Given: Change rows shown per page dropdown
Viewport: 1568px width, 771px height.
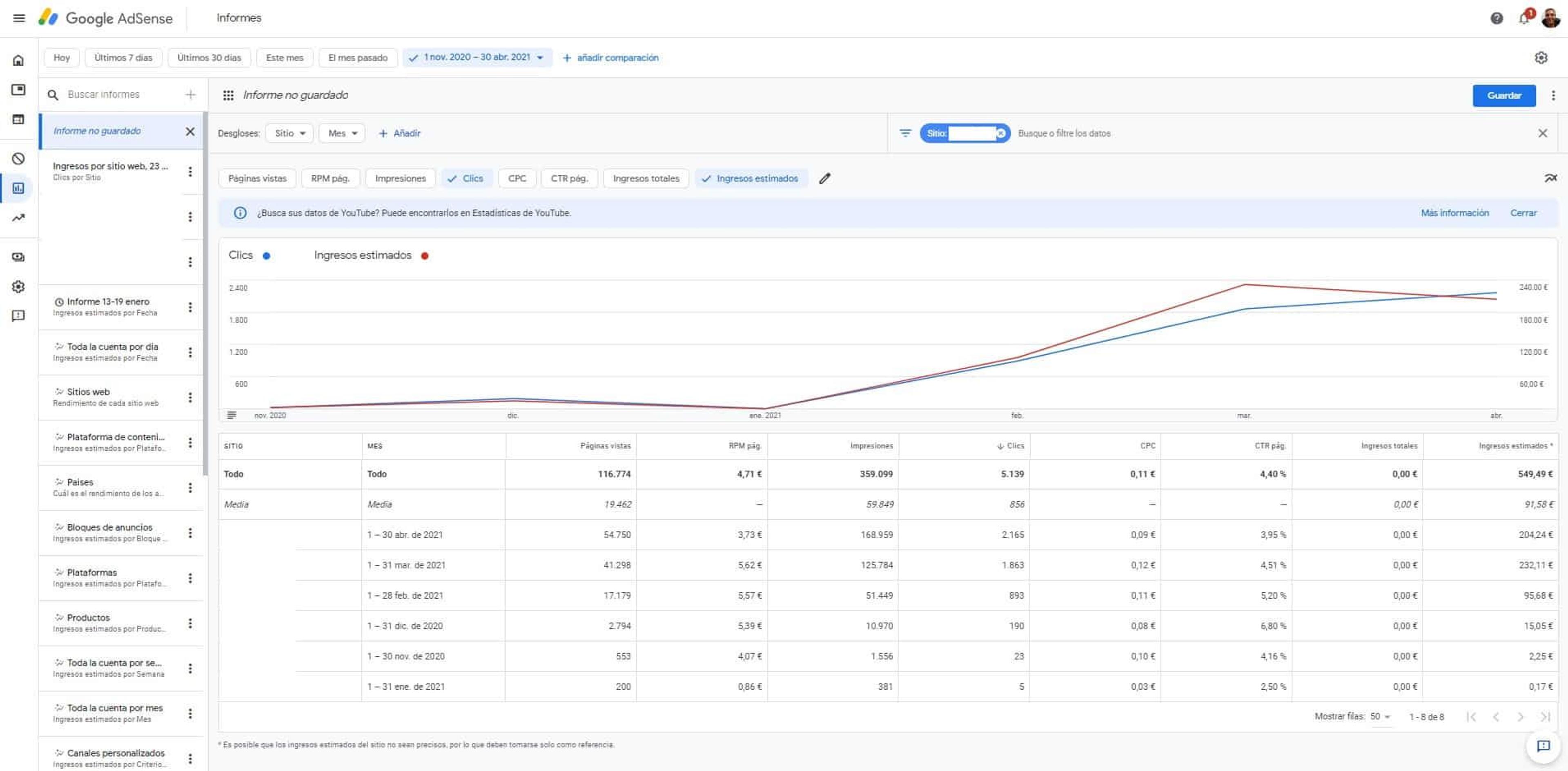Looking at the screenshot, I should coord(1380,717).
